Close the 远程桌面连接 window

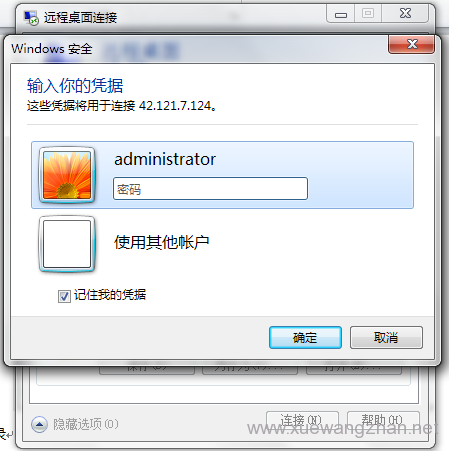coord(405,14)
